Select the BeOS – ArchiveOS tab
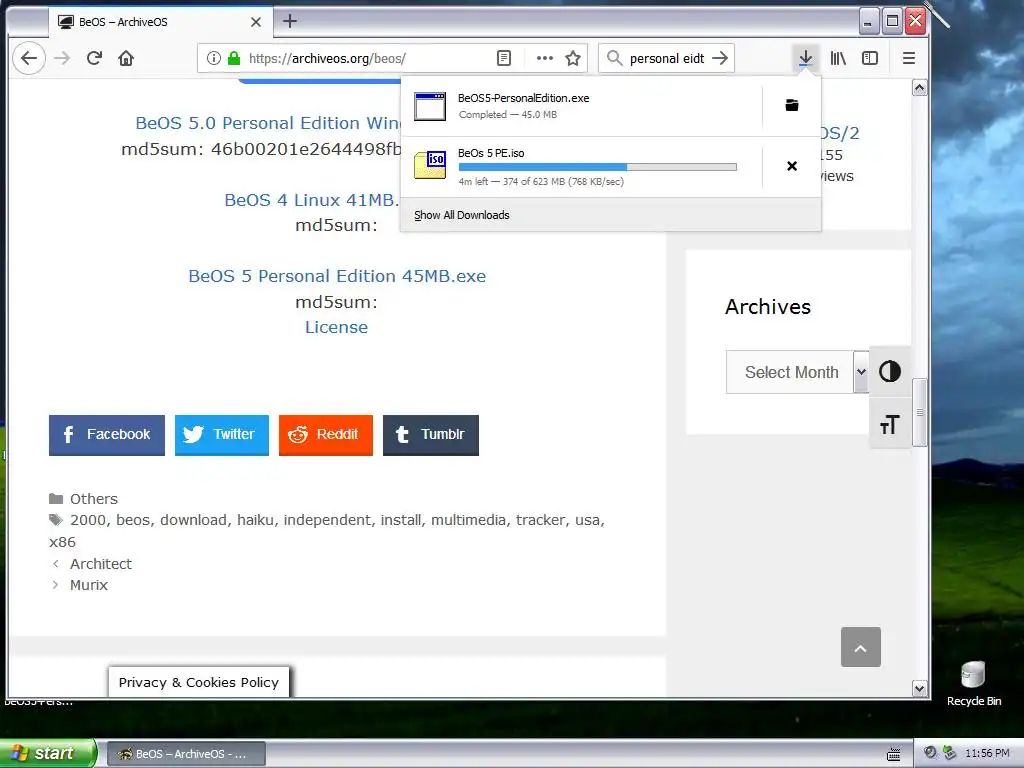The height and width of the screenshot is (768, 1024). point(160,22)
